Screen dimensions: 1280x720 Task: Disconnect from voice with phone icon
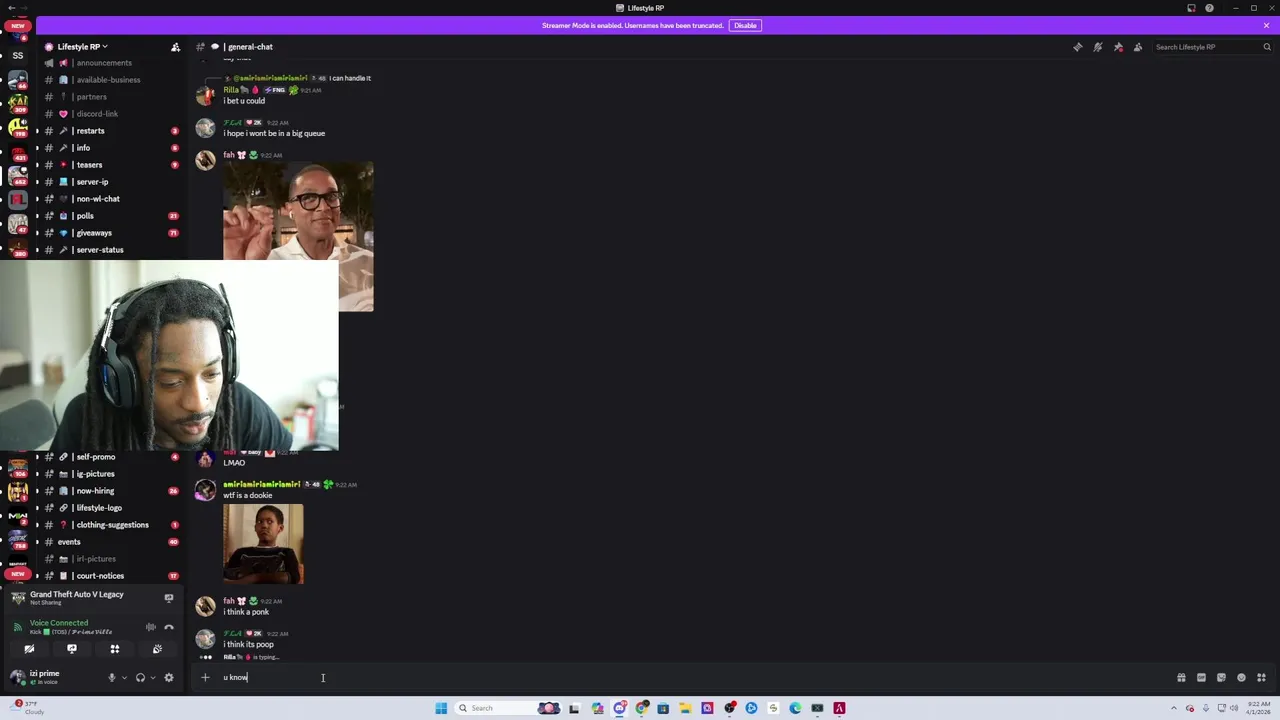(x=169, y=627)
